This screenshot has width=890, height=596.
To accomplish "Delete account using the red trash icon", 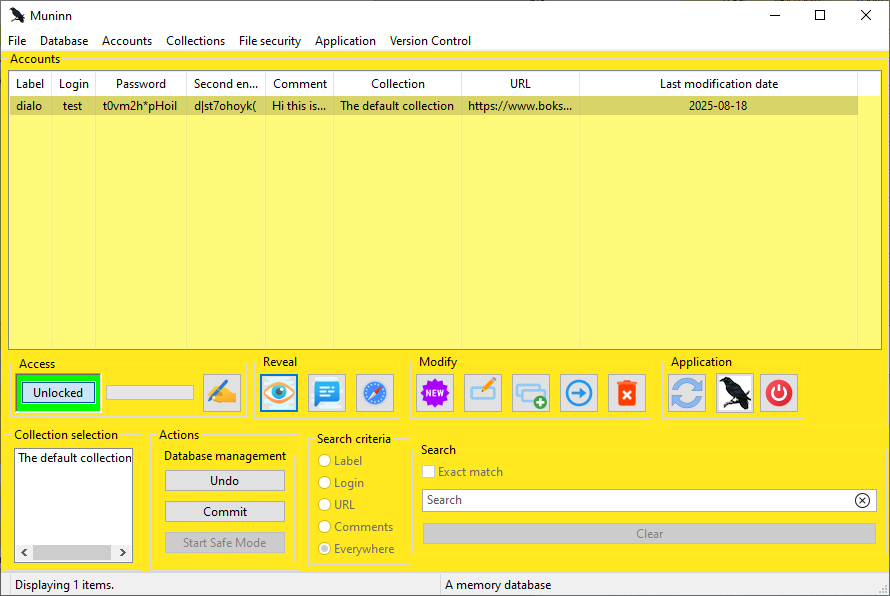I will click(x=627, y=393).
